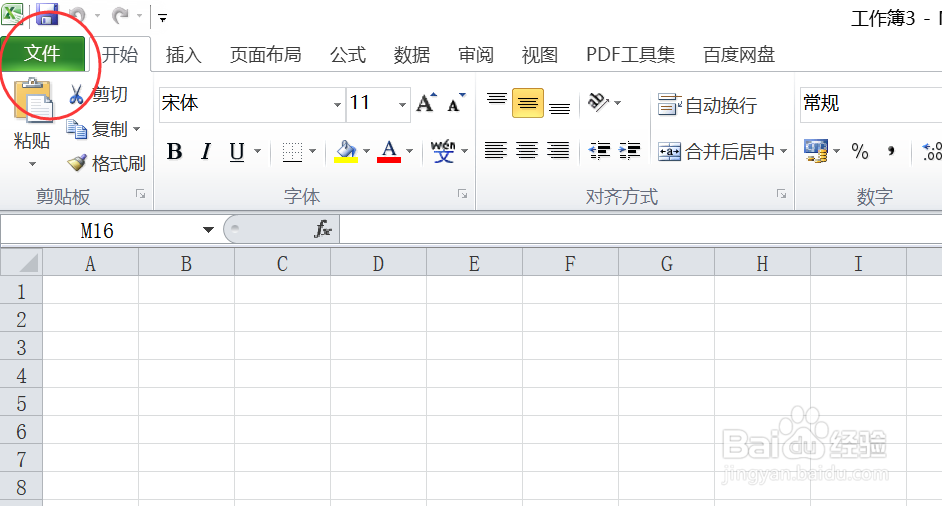This screenshot has width=942, height=506.
Task: Click the select-all corner triangle
Action: tap(22, 262)
